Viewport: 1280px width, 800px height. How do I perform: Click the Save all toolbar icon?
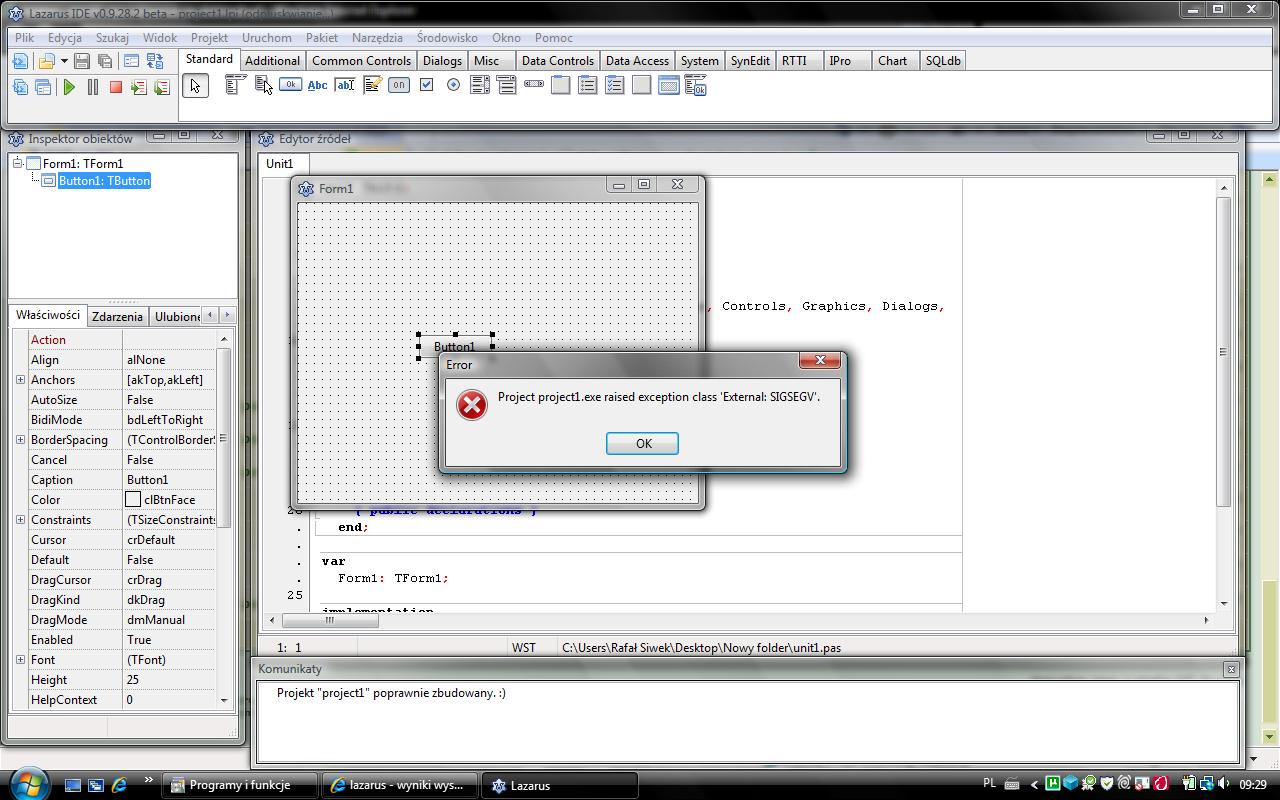[x=104, y=61]
